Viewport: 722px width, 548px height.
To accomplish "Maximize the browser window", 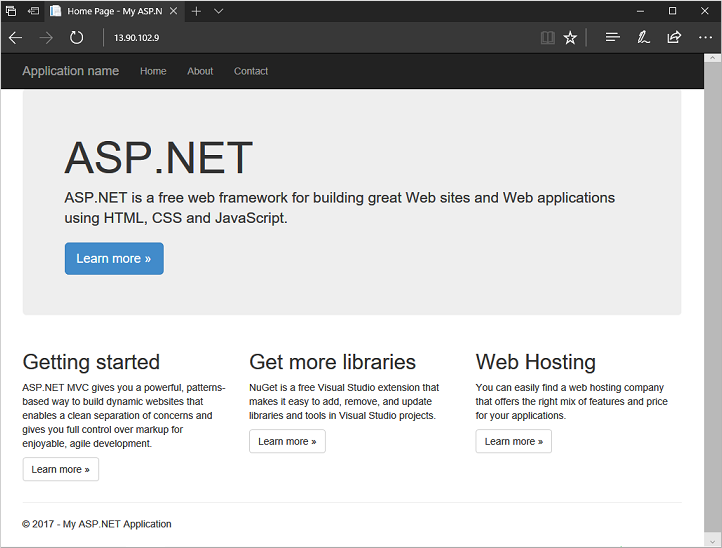I will pos(672,11).
